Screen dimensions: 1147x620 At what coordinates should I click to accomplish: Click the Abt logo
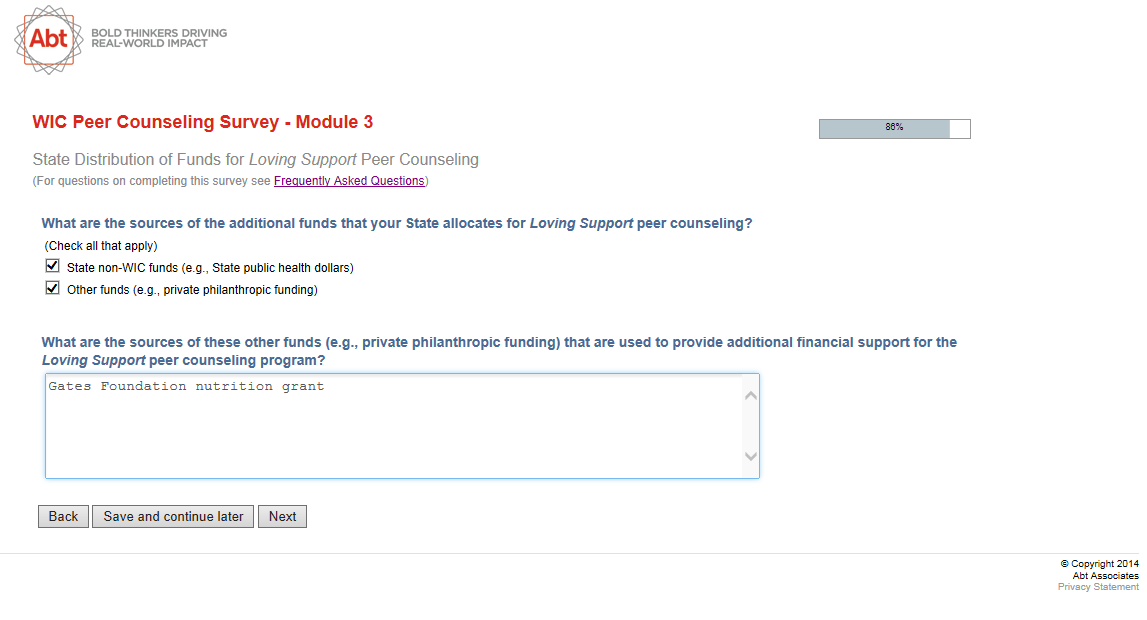click(48, 39)
